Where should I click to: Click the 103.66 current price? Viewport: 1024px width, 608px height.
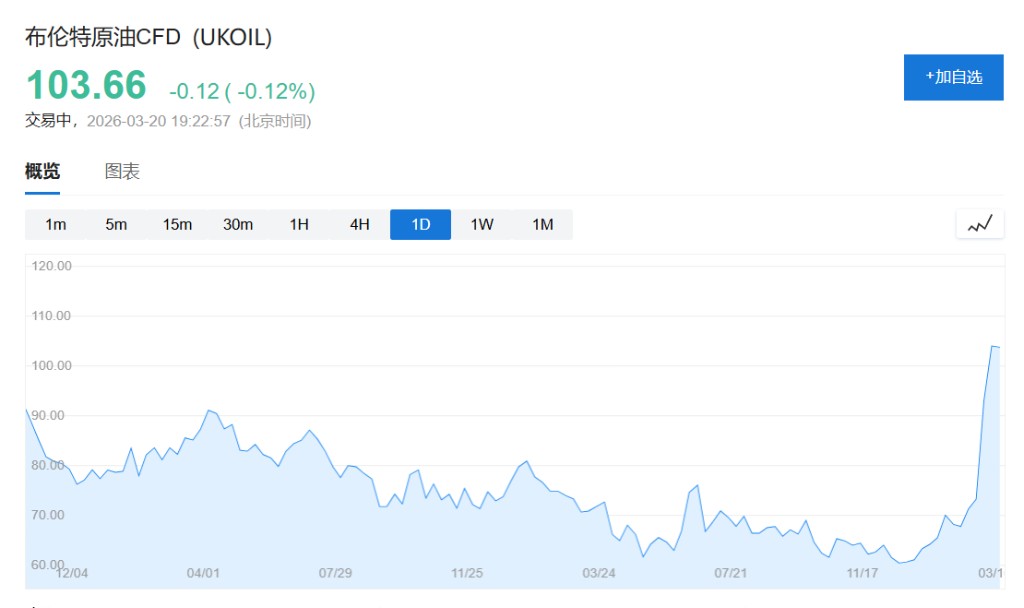(86, 85)
